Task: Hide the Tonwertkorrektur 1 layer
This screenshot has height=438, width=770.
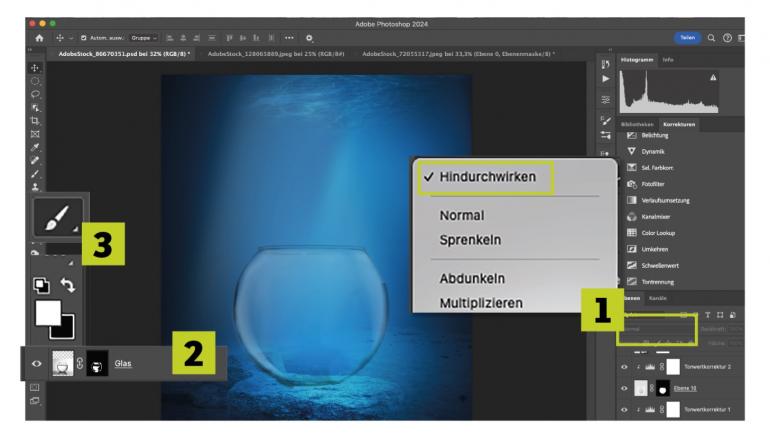Action: click(x=624, y=410)
